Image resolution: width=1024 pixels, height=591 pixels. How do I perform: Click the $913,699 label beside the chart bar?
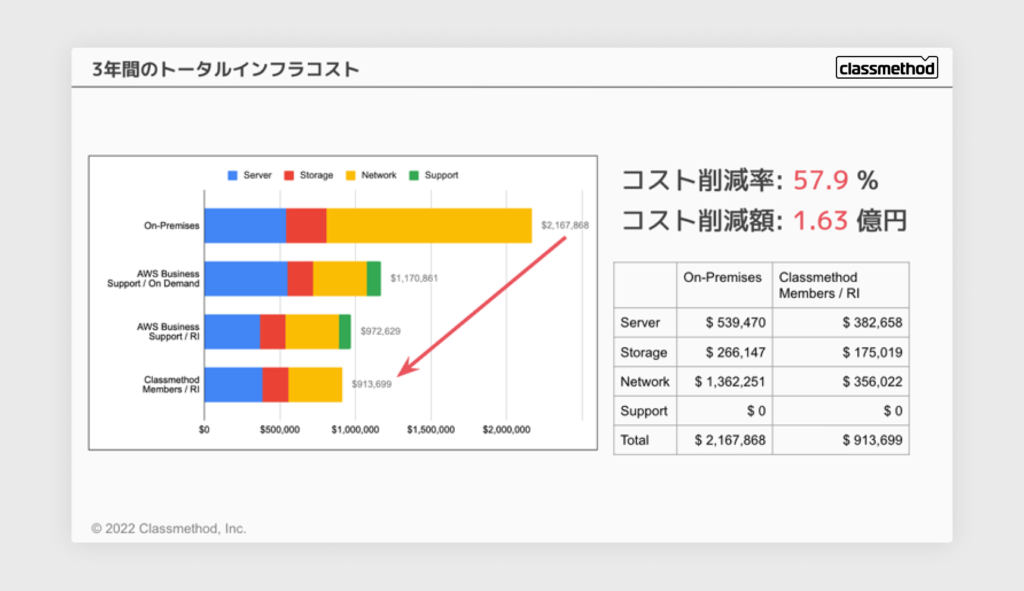tap(371, 383)
